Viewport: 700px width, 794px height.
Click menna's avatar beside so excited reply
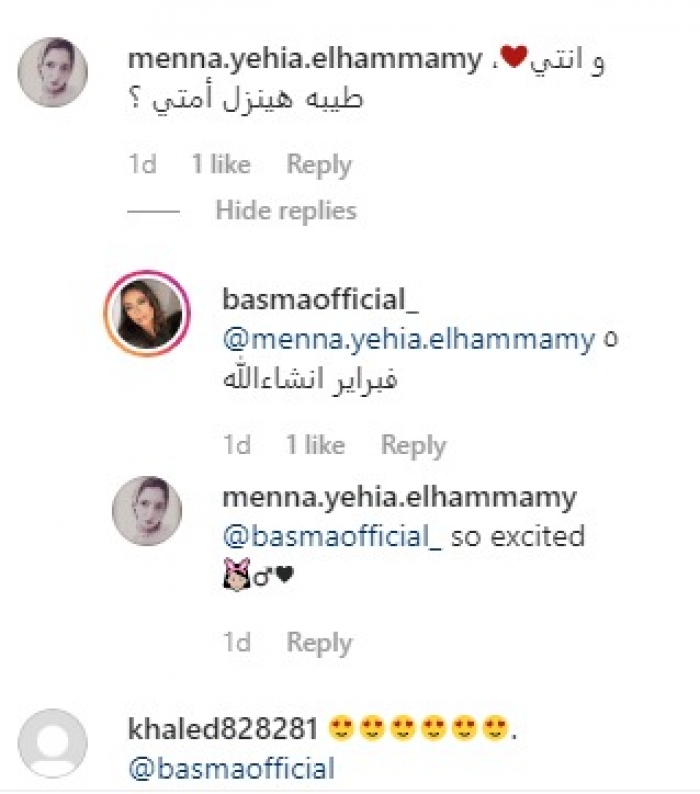(147, 510)
